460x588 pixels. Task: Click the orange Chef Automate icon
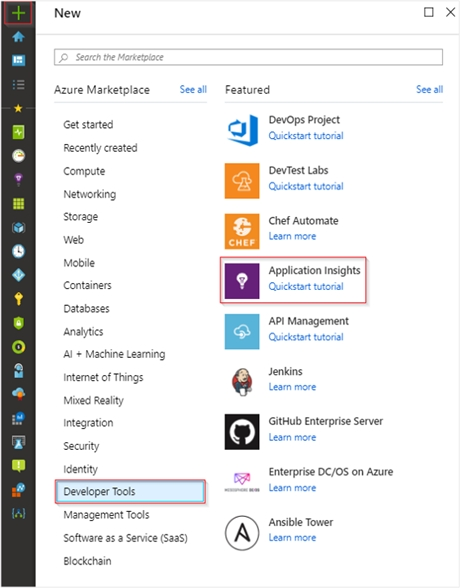[242, 231]
